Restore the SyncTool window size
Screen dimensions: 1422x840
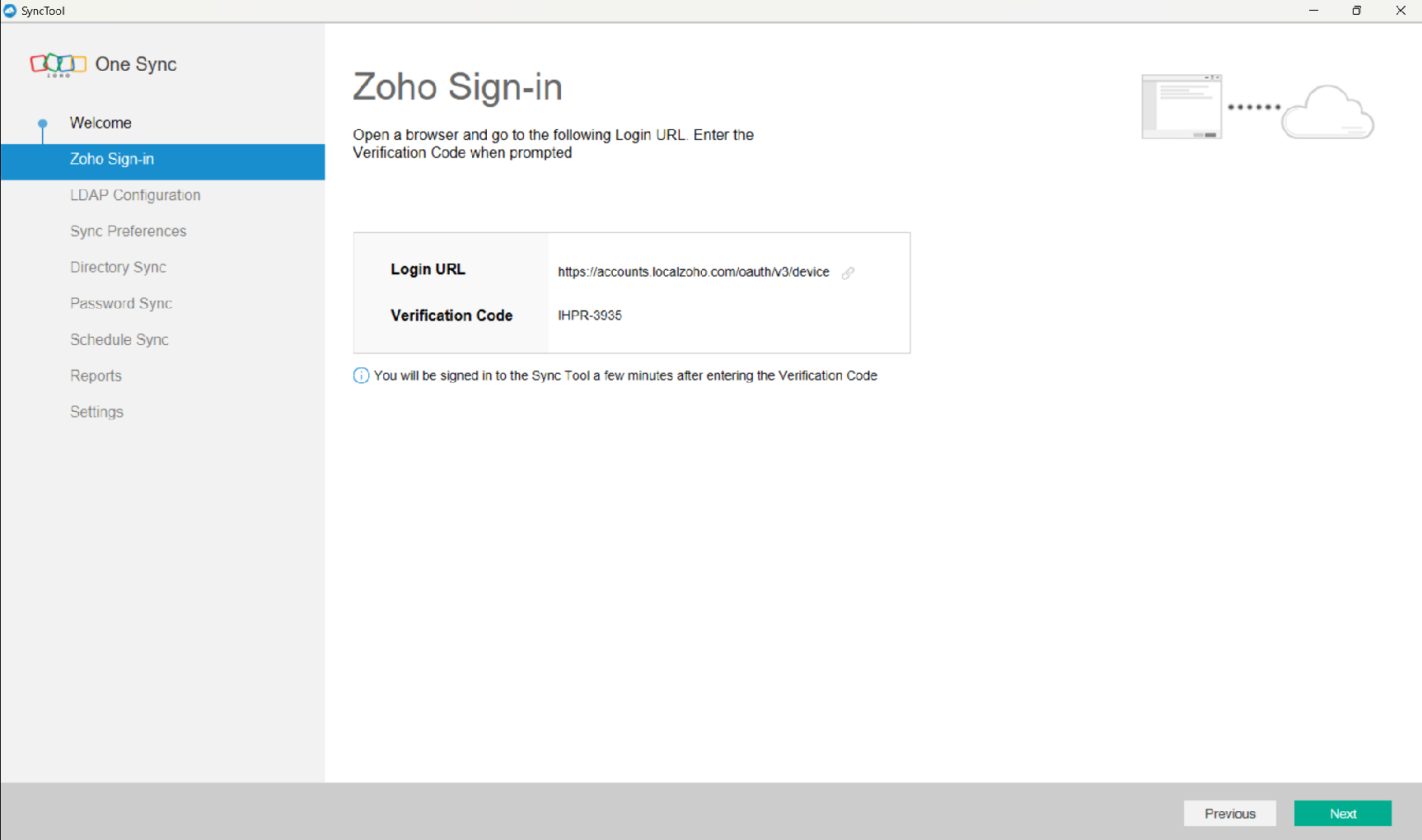(1356, 11)
